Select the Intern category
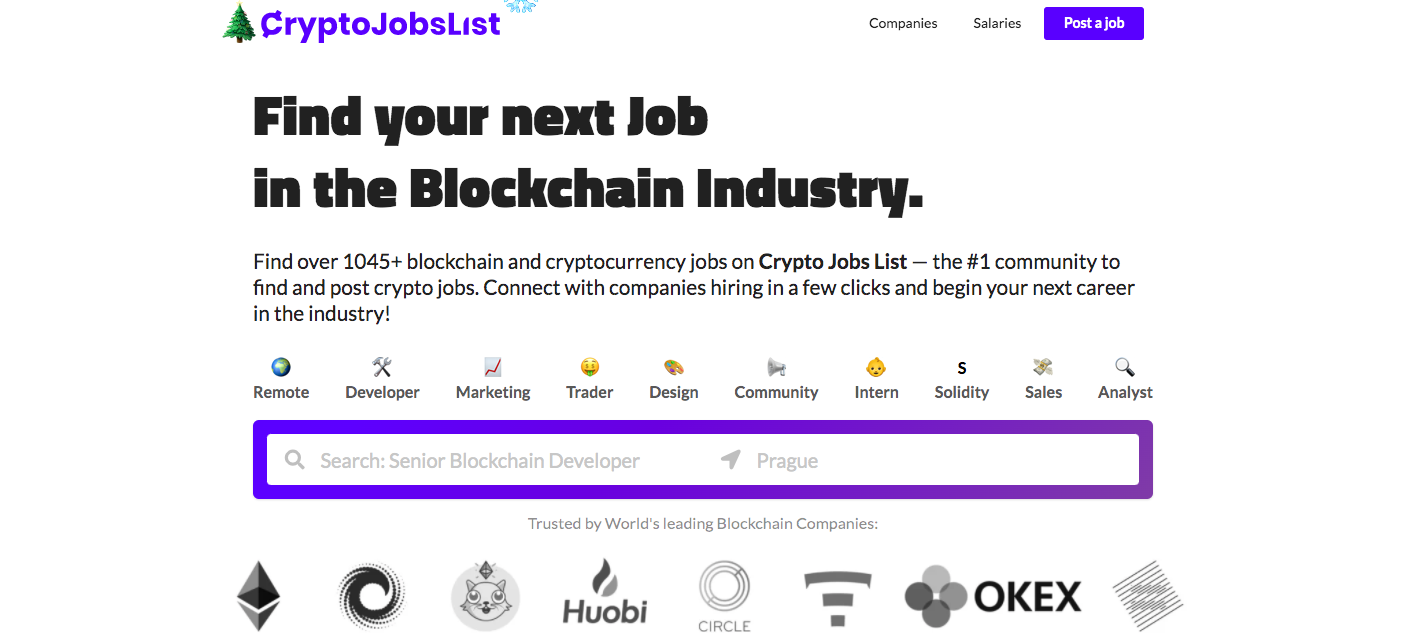 pos(876,380)
